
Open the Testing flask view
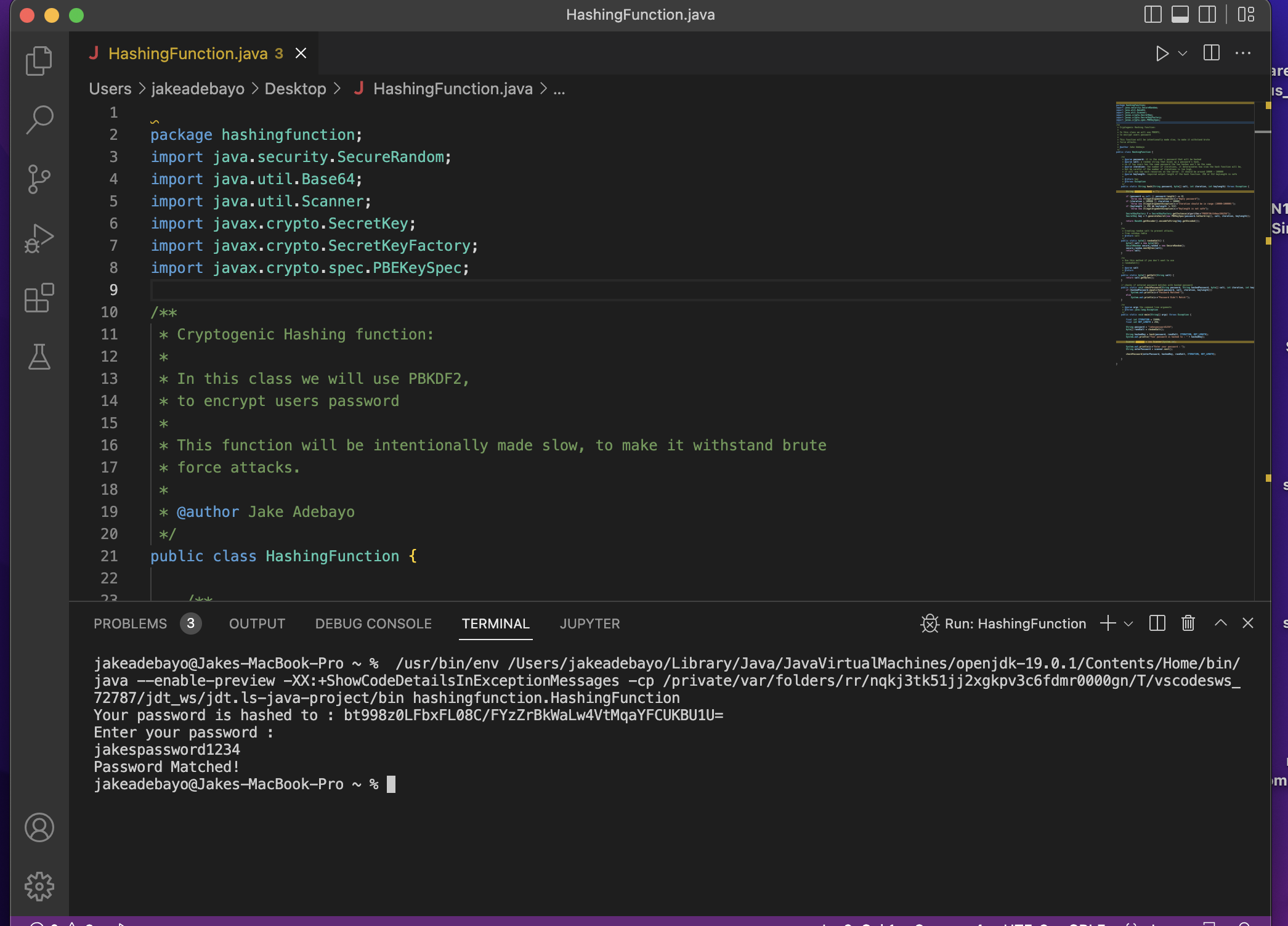pos(39,357)
